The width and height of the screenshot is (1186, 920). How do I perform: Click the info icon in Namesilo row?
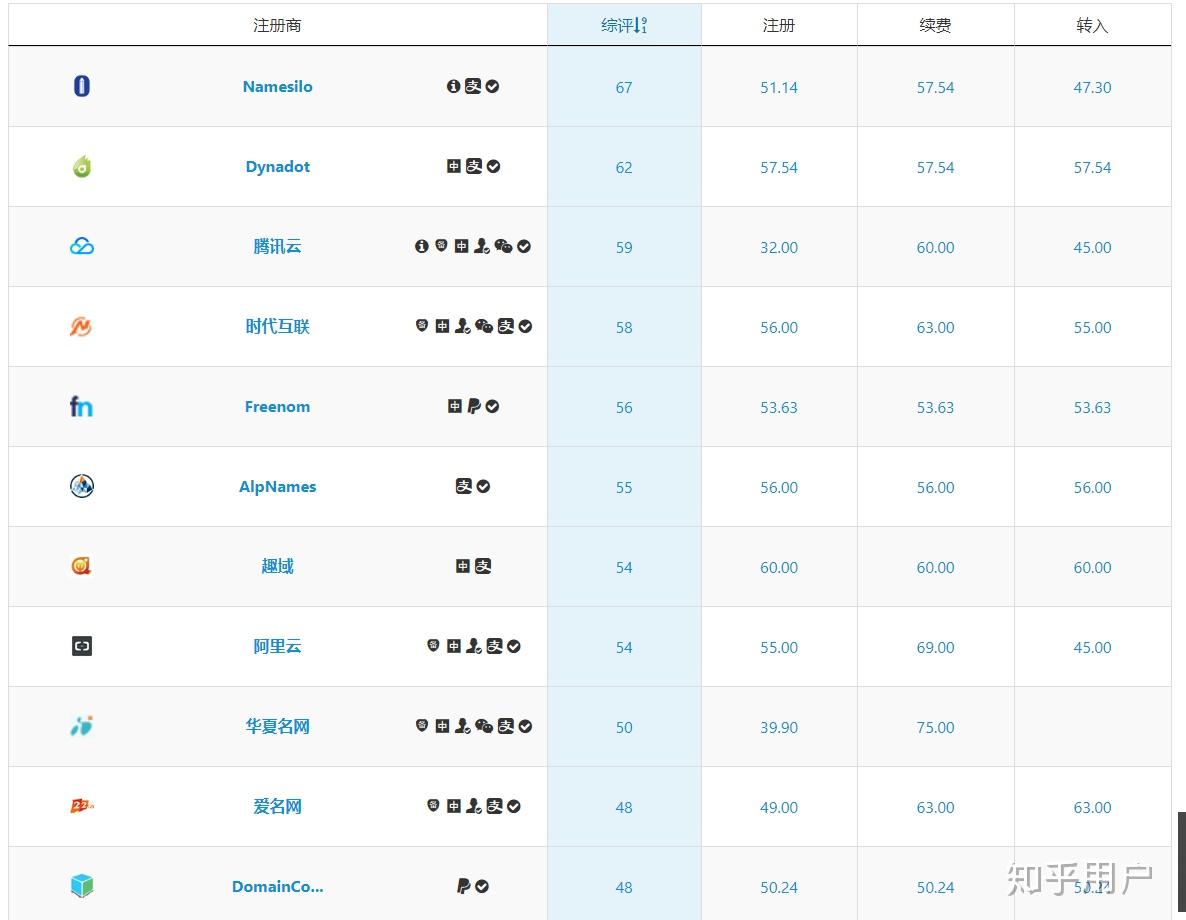453,86
